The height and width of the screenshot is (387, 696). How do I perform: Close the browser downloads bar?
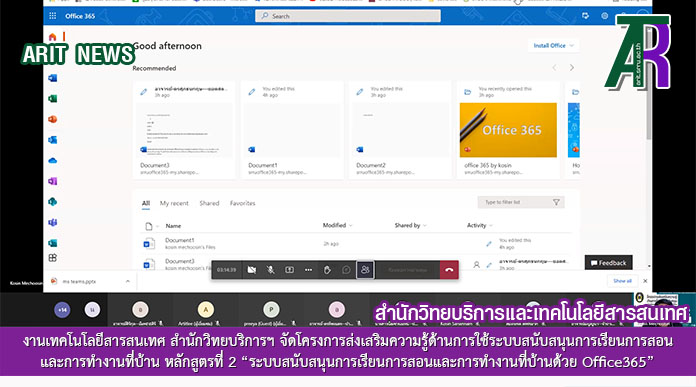click(645, 281)
